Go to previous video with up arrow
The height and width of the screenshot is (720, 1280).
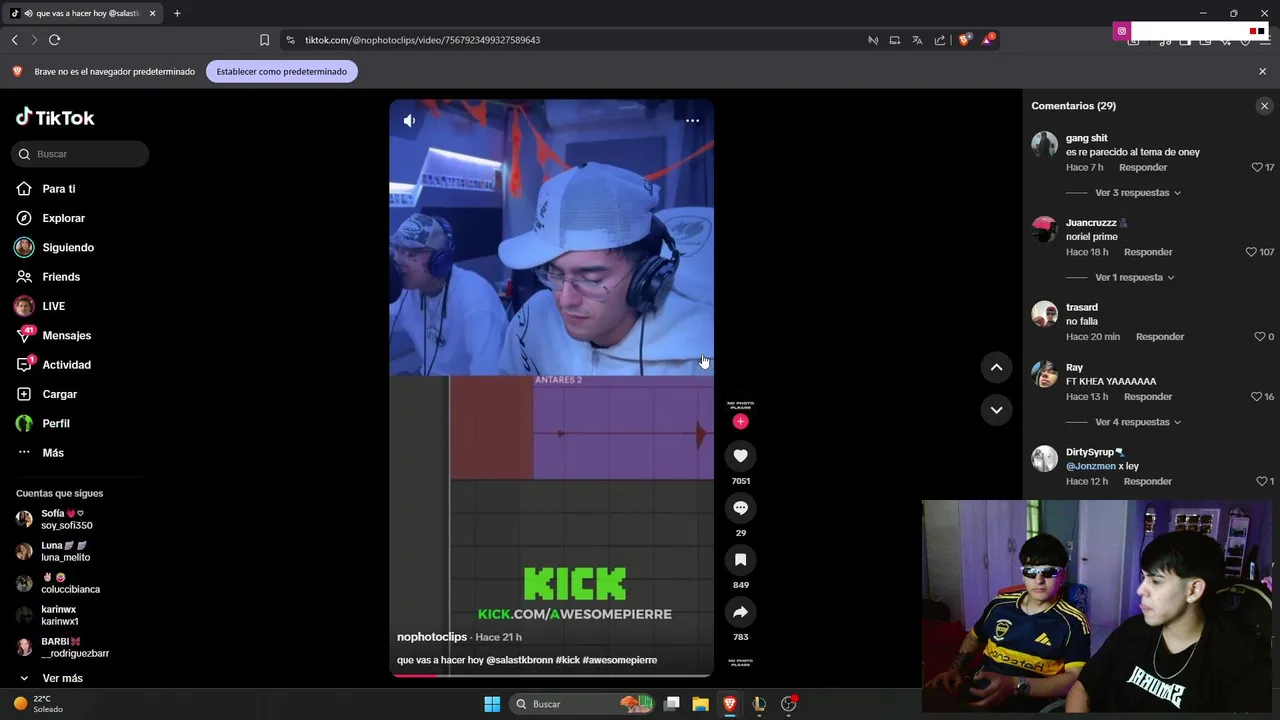[x=996, y=367]
